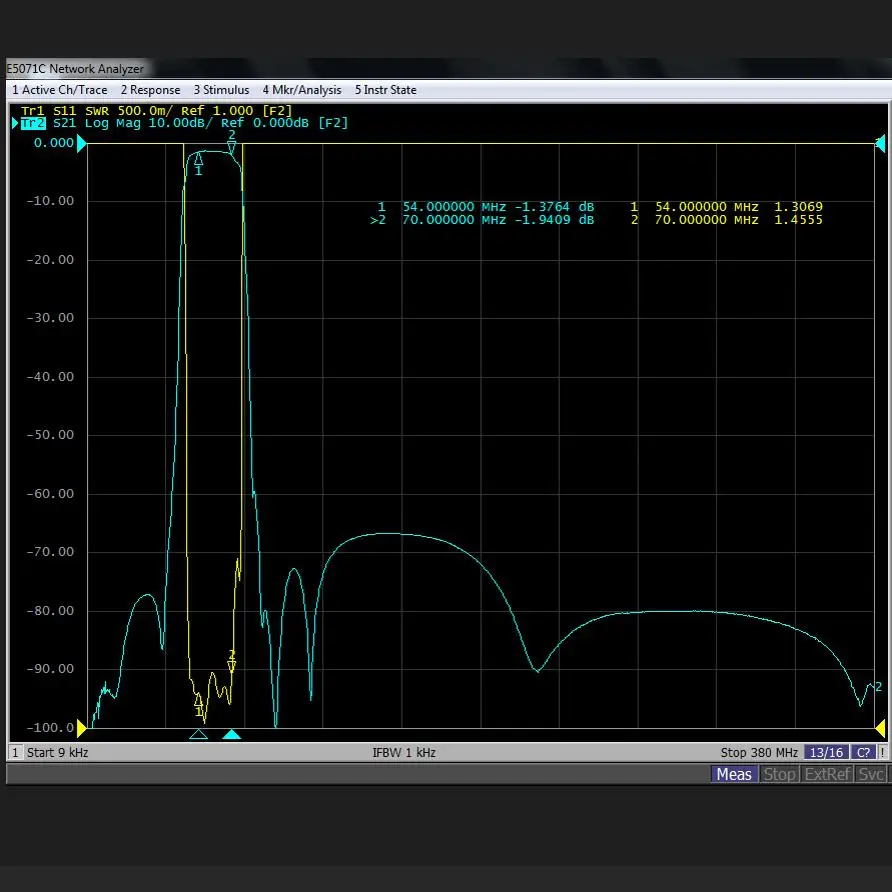Click marker 1 triangle on passband top
This screenshot has height=892, width=892.
(x=198, y=159)
